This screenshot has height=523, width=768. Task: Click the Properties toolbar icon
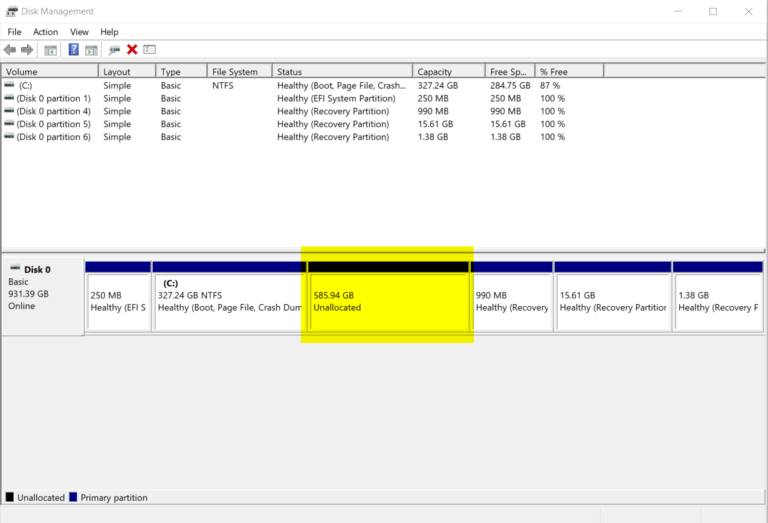tap(150, 50)
